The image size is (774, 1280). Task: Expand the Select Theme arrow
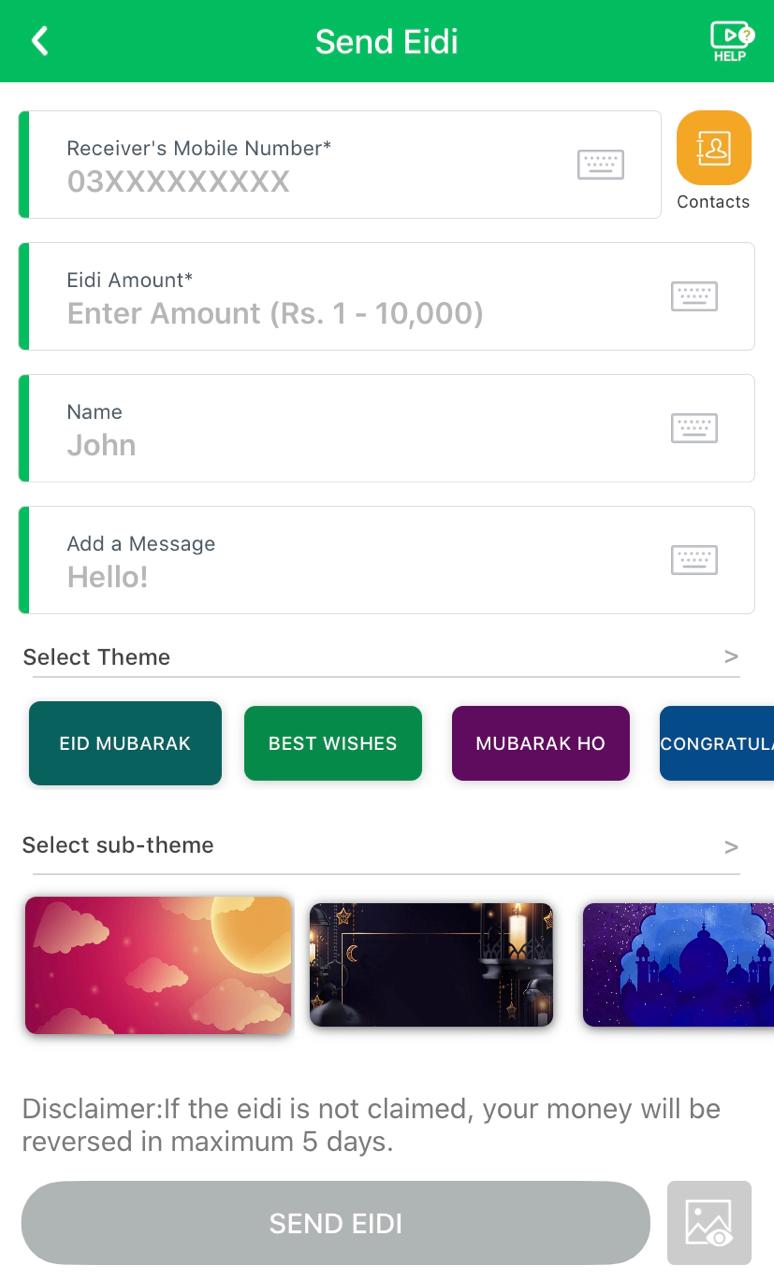(731, 657)
